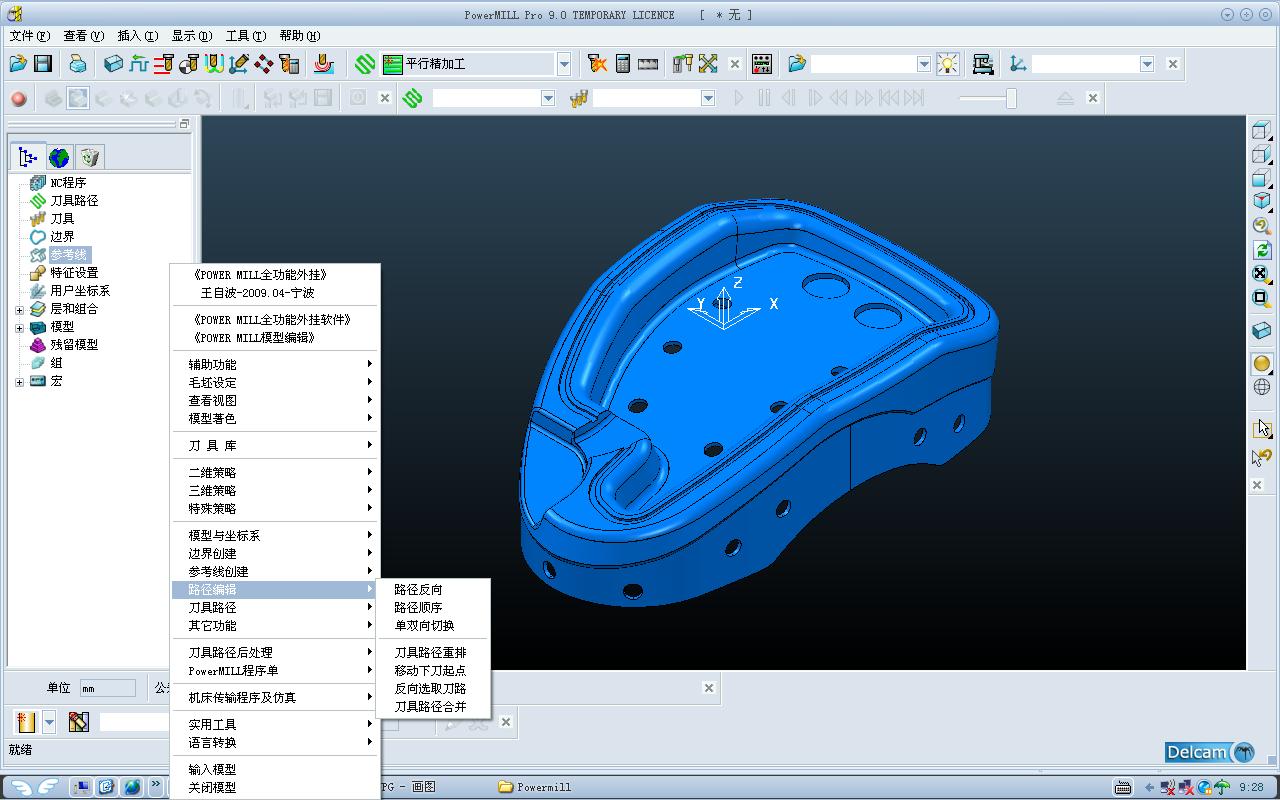Open the toolpath simulation dropdown arrow
Image resolution: width=1280 pixels, height=800 pixels.
548,98
